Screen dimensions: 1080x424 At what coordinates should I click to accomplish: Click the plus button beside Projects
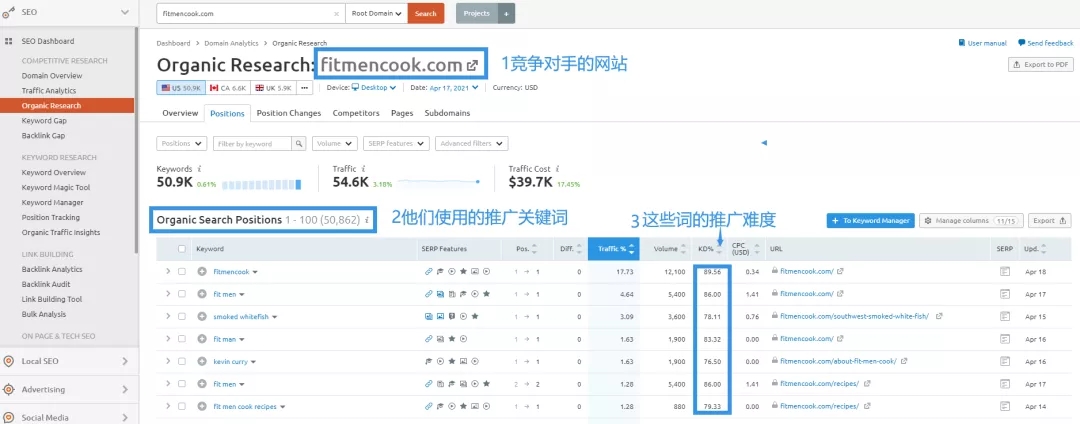[x=507, y=14]
